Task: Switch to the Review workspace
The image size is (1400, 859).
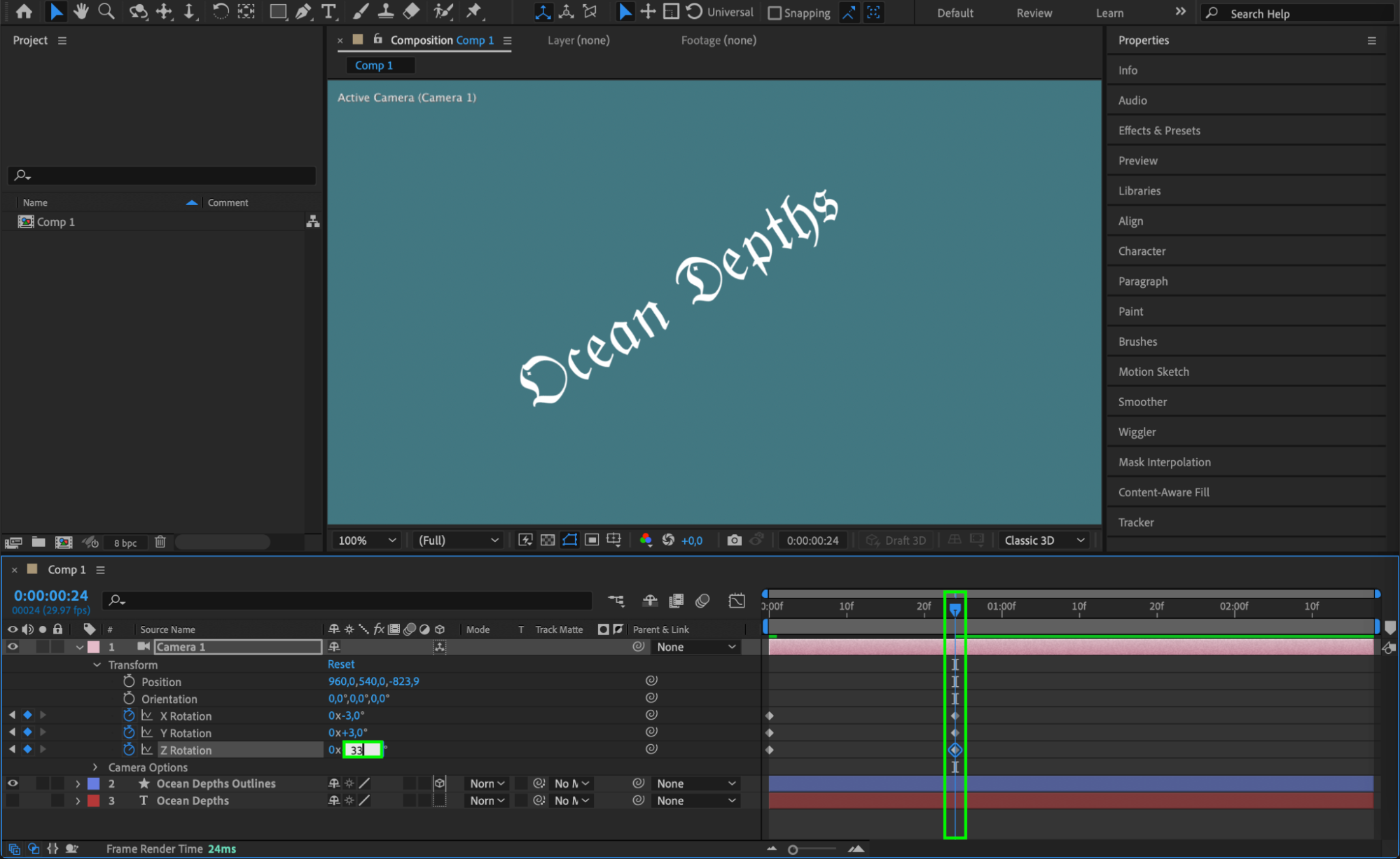Action: click(x=1034, y=13)
